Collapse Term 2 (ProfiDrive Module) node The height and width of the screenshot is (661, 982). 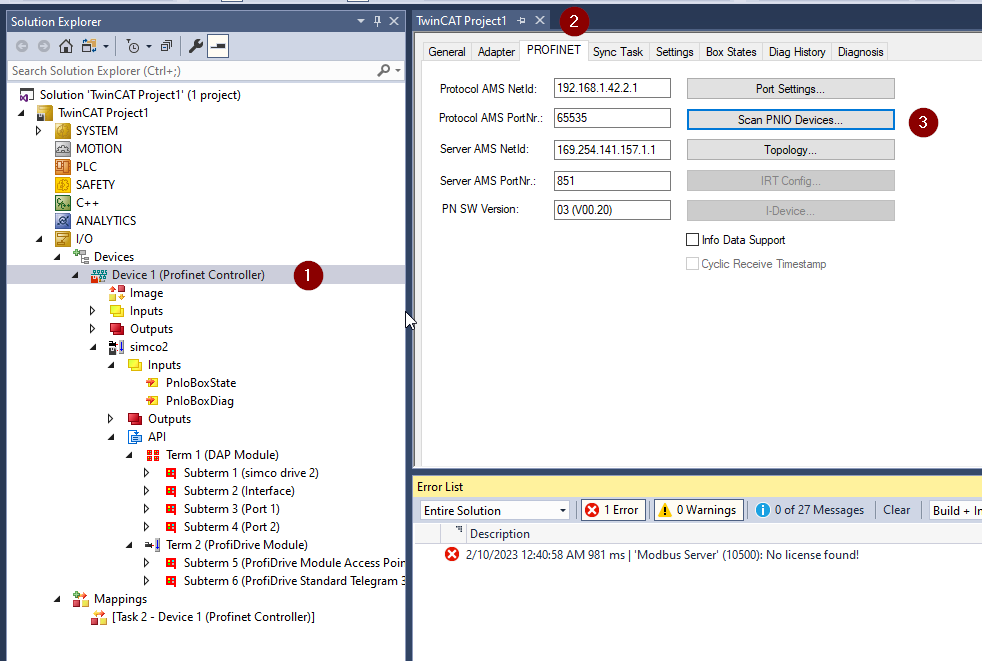129,545
